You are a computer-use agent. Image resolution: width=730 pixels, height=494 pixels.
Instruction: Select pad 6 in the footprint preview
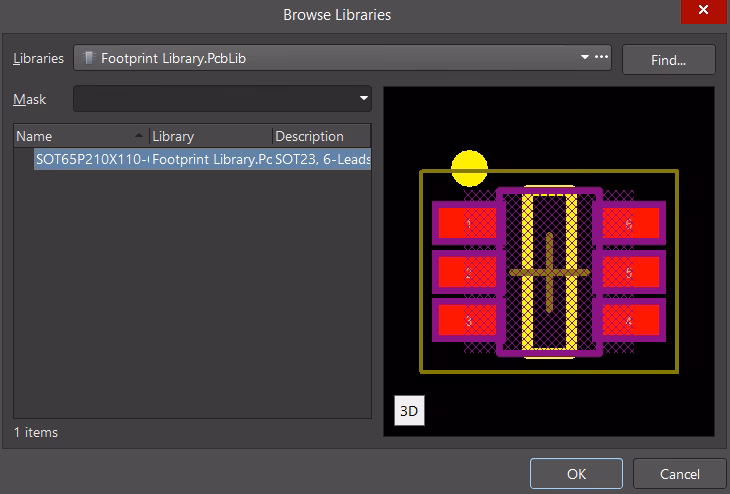pos(629,224)
